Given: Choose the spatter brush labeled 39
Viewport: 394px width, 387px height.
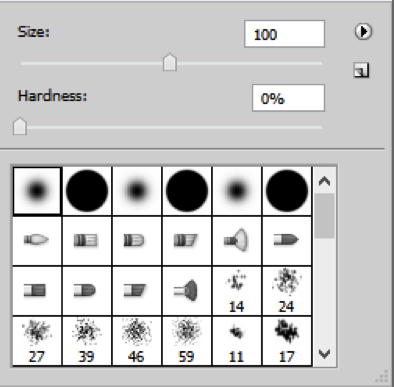Looking at the screenshot, I should click(x=87, y=341).
